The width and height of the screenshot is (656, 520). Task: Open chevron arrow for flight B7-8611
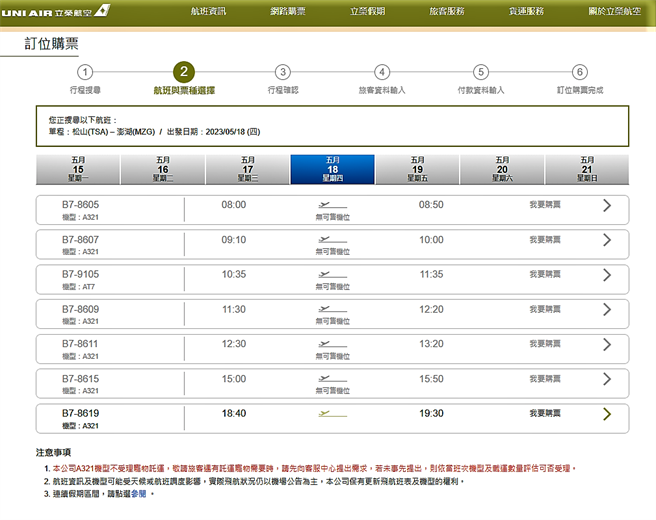pyautogui.click(x=607, y=344)
